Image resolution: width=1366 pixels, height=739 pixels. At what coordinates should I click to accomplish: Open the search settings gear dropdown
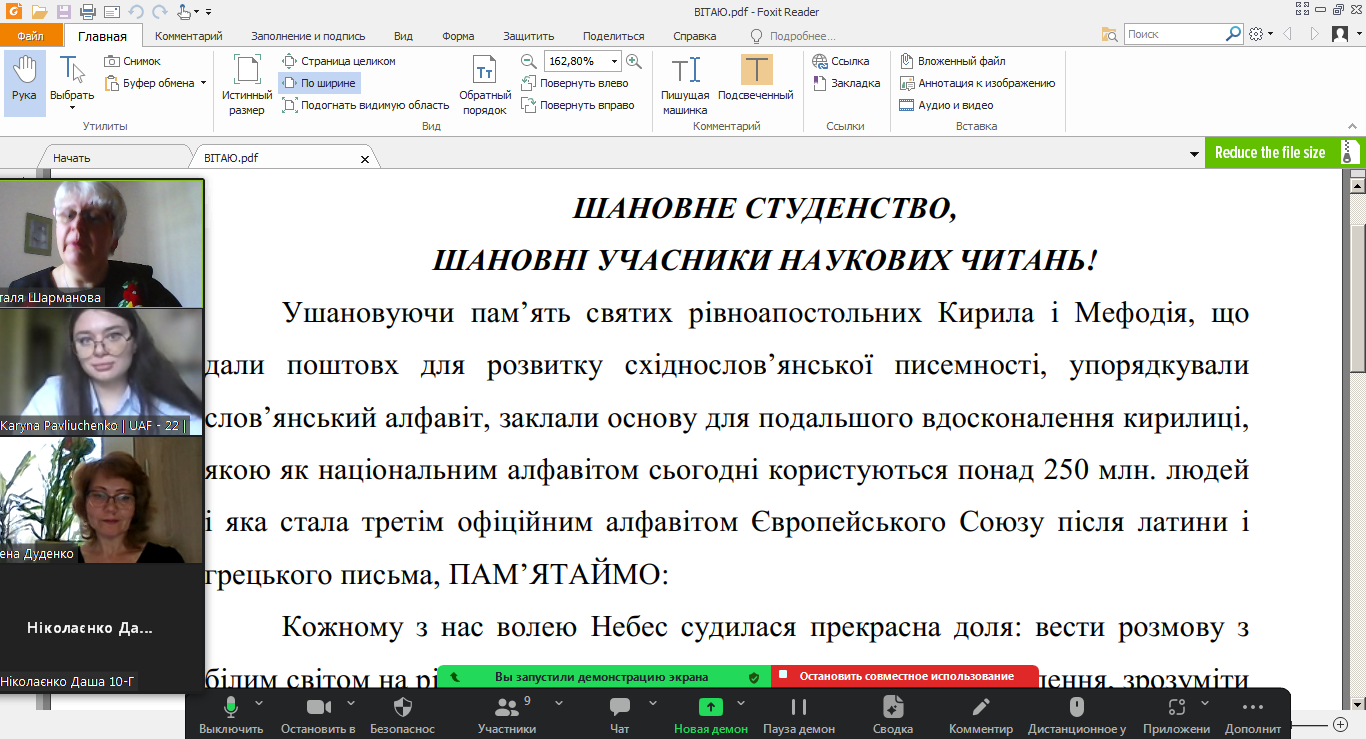tap(1261, 34)
